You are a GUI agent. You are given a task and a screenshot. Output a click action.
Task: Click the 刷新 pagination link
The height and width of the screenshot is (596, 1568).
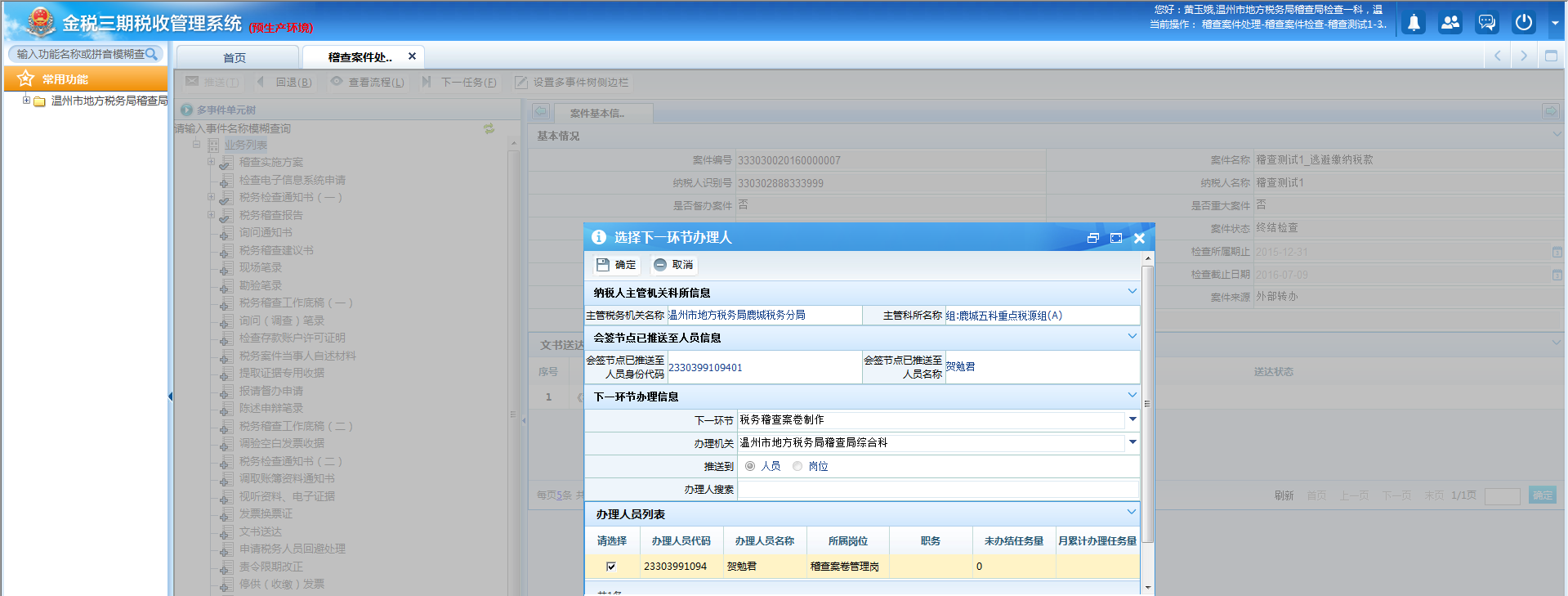pos(1284,495)
